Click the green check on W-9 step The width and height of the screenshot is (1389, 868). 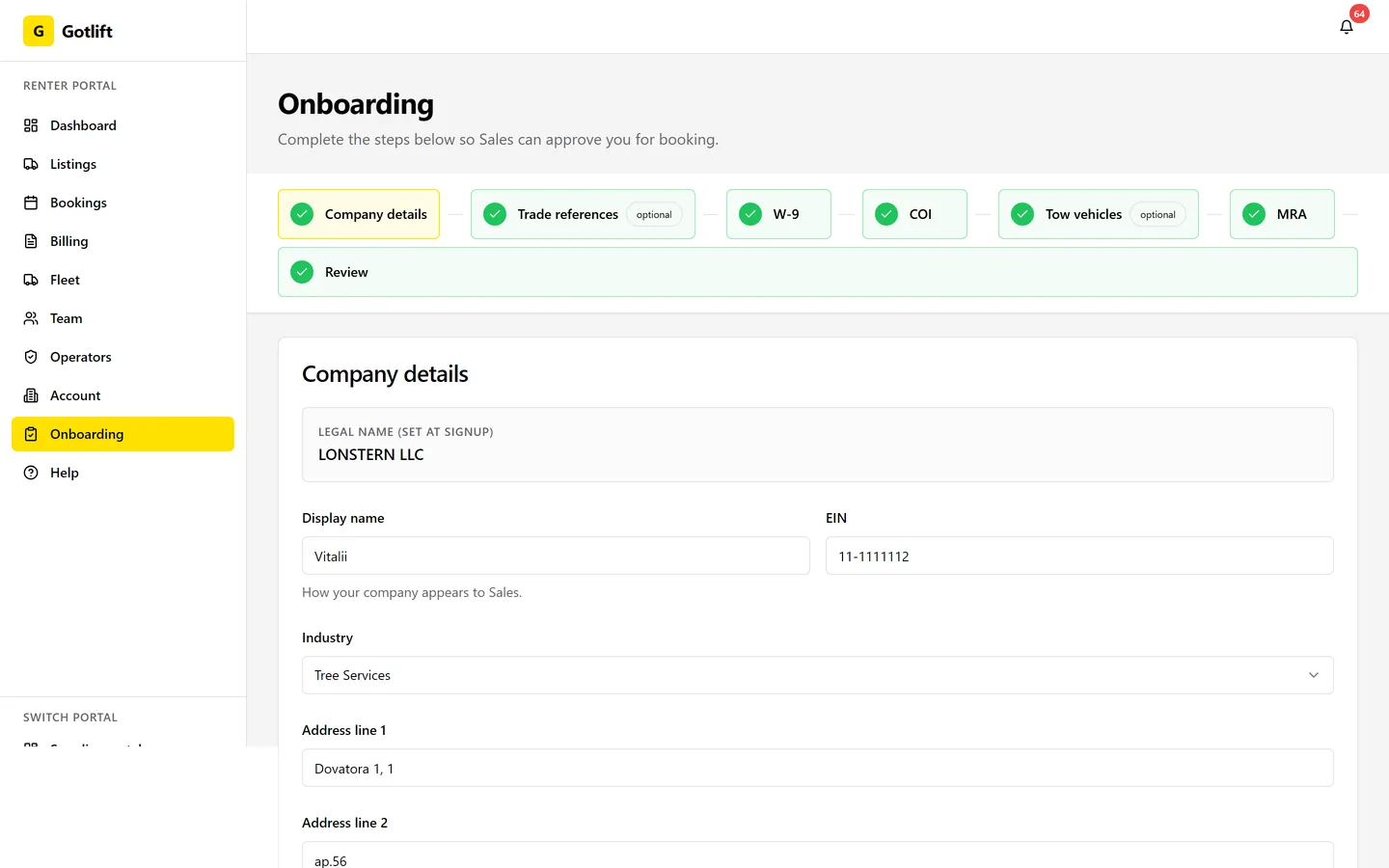[x=750, y=214]
